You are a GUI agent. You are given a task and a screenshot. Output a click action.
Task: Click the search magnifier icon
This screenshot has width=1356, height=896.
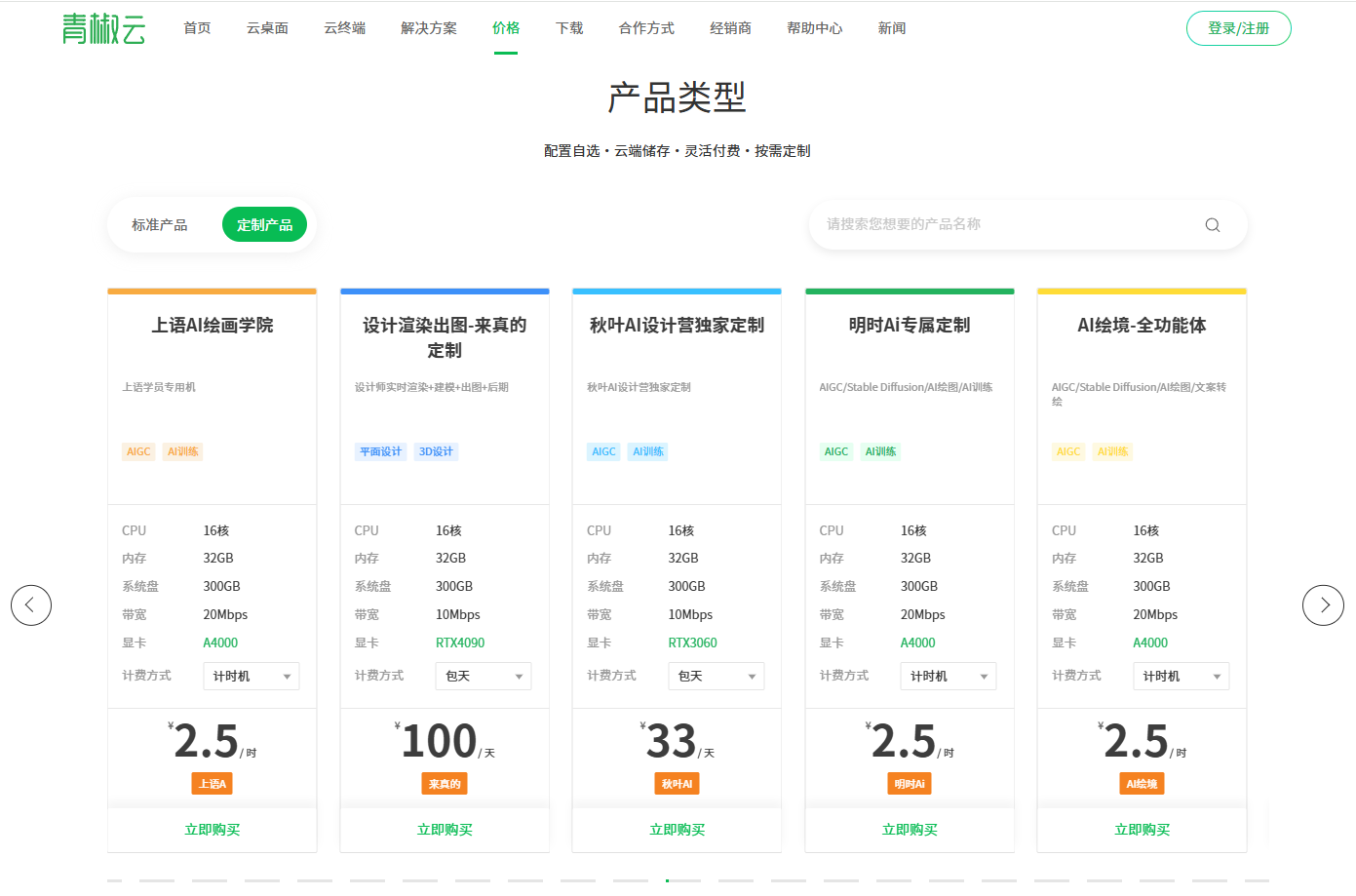click(x=1212, y=224)
